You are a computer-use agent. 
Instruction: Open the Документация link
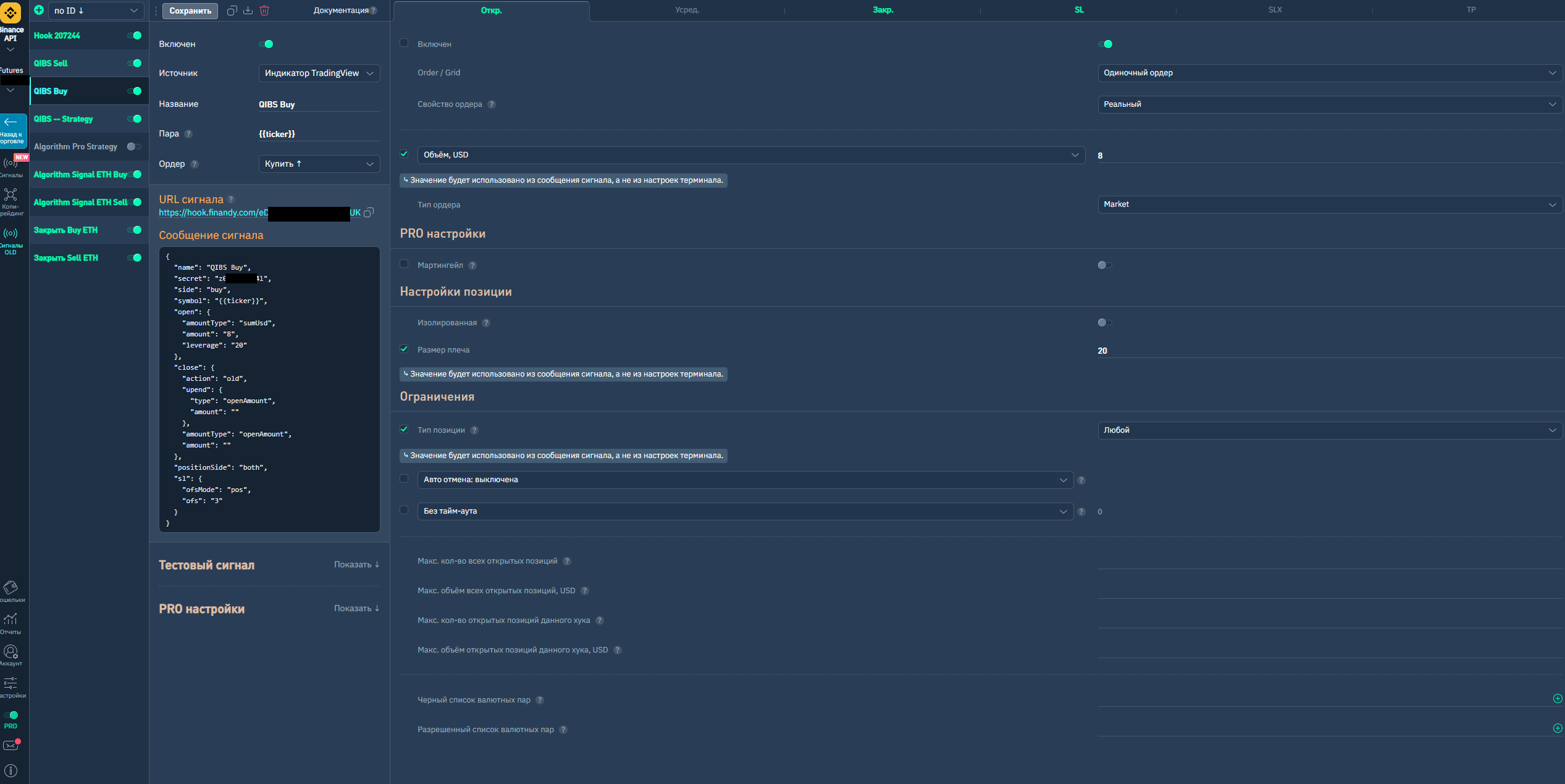341,10
